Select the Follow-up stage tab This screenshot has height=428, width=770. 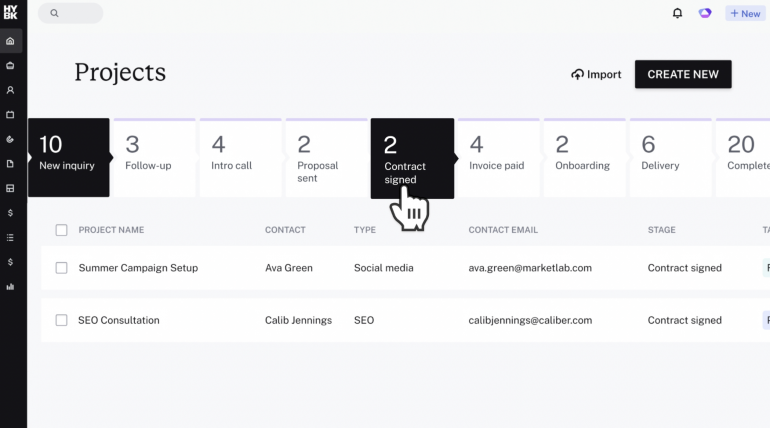click(155, 158)
